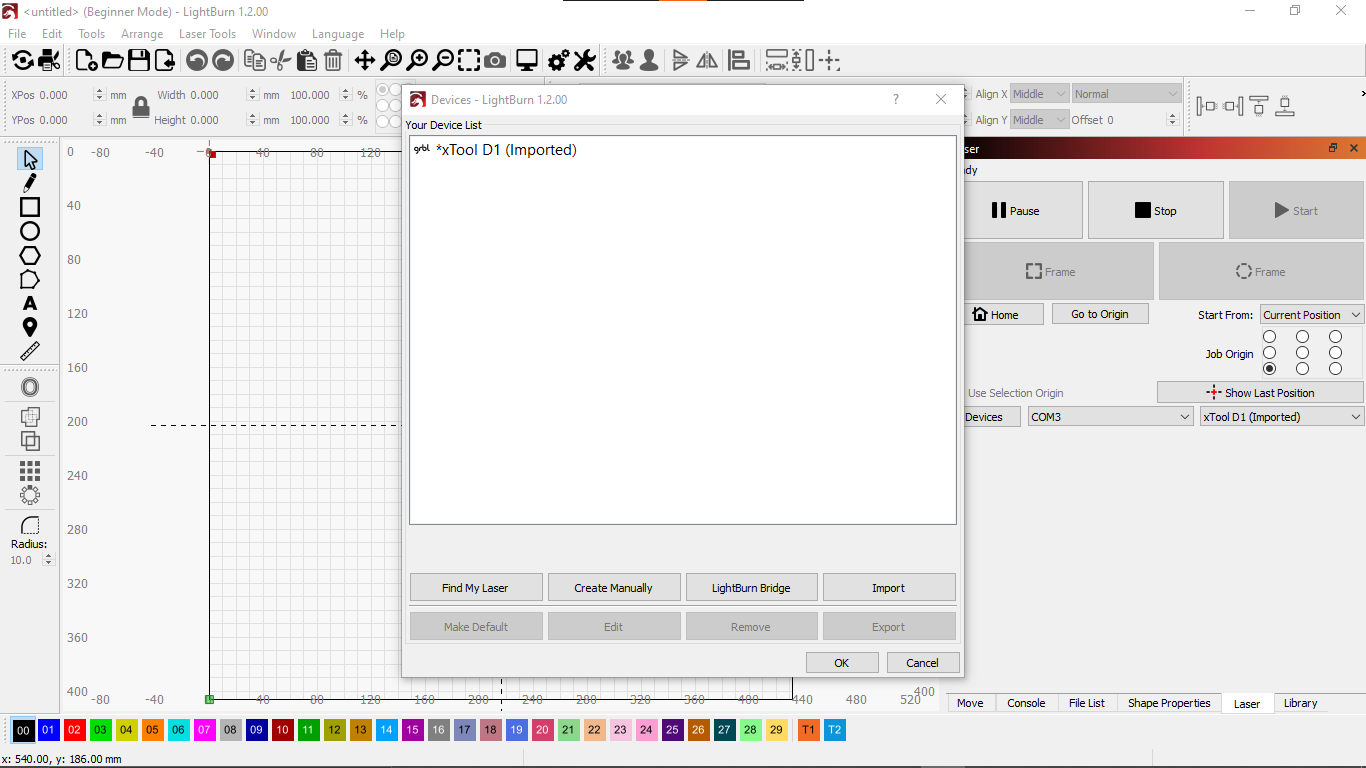Click the XPos spinner arrows
Screen dimensions: 1366x768
click(99, 95)
